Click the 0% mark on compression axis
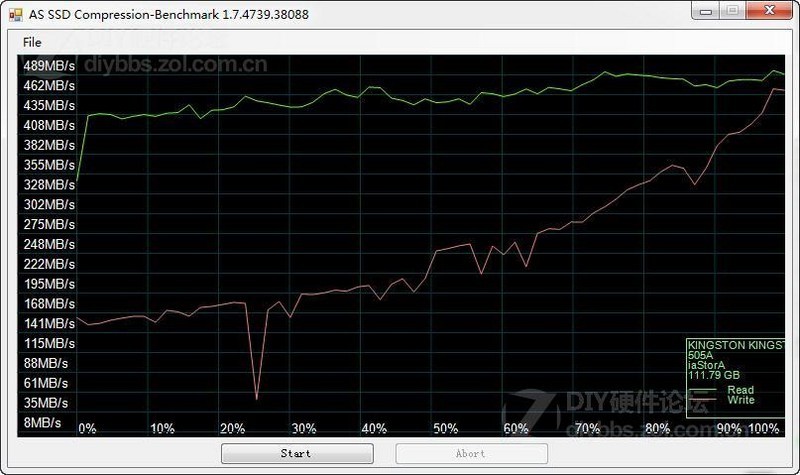 pos(87,428)
